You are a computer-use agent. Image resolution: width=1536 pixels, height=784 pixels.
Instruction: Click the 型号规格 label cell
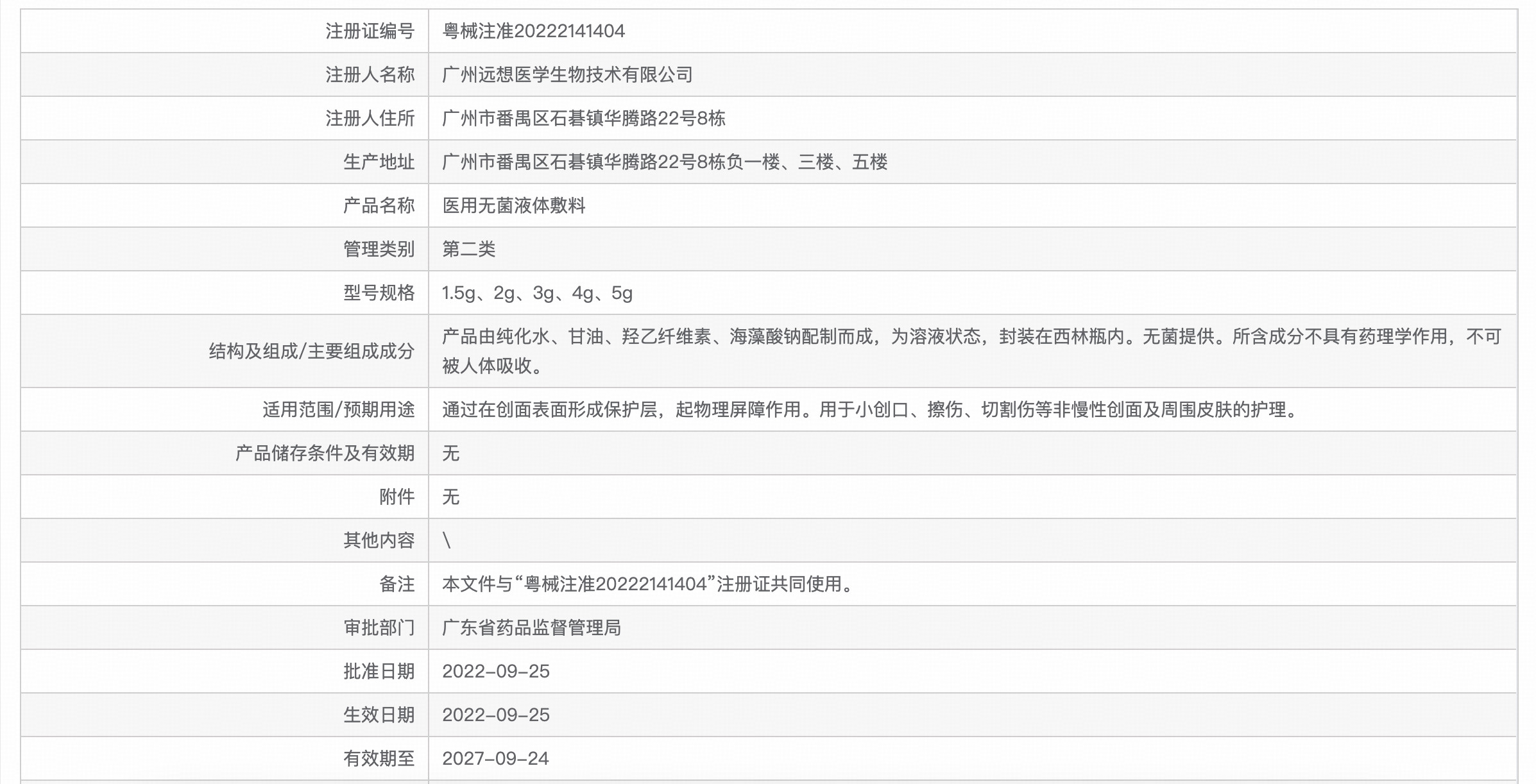pyautogui.click(x=379, y=293)
